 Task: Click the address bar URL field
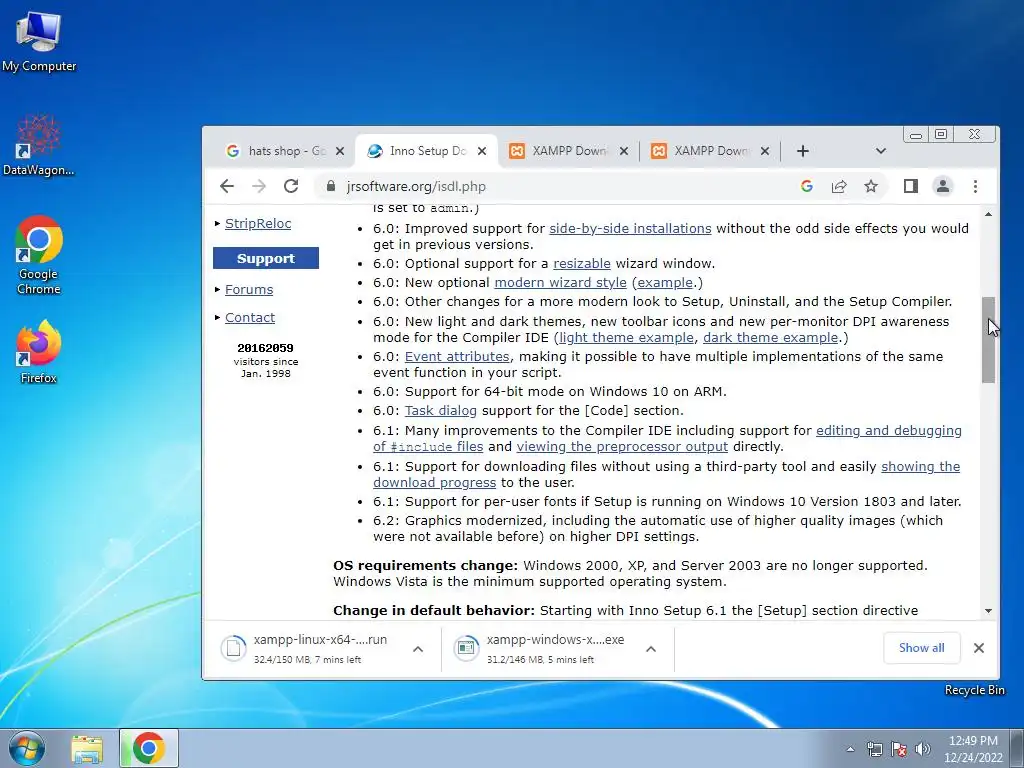(x=562, y=186)
